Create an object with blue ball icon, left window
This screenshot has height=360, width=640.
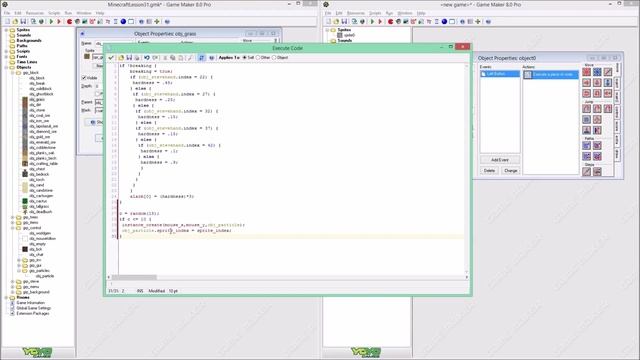[x=123, y=22]
